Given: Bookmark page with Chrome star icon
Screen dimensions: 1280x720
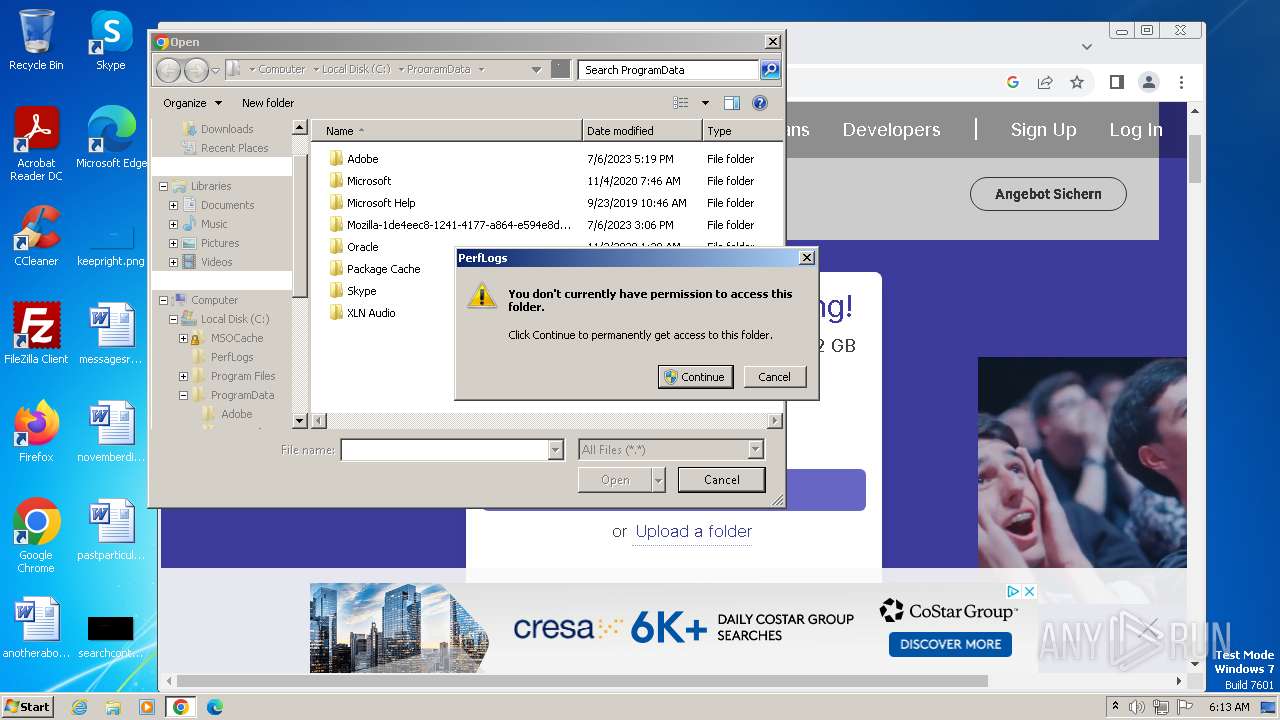Looking at the screenshot, I should point(1077,82).
